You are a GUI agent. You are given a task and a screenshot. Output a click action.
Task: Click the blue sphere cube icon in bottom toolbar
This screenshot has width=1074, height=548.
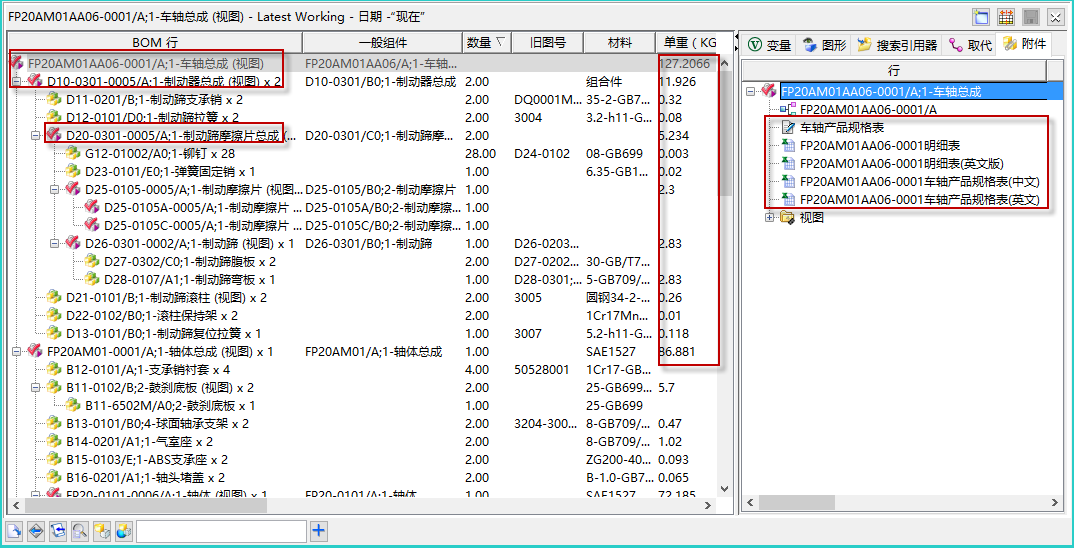coord(123,531)
